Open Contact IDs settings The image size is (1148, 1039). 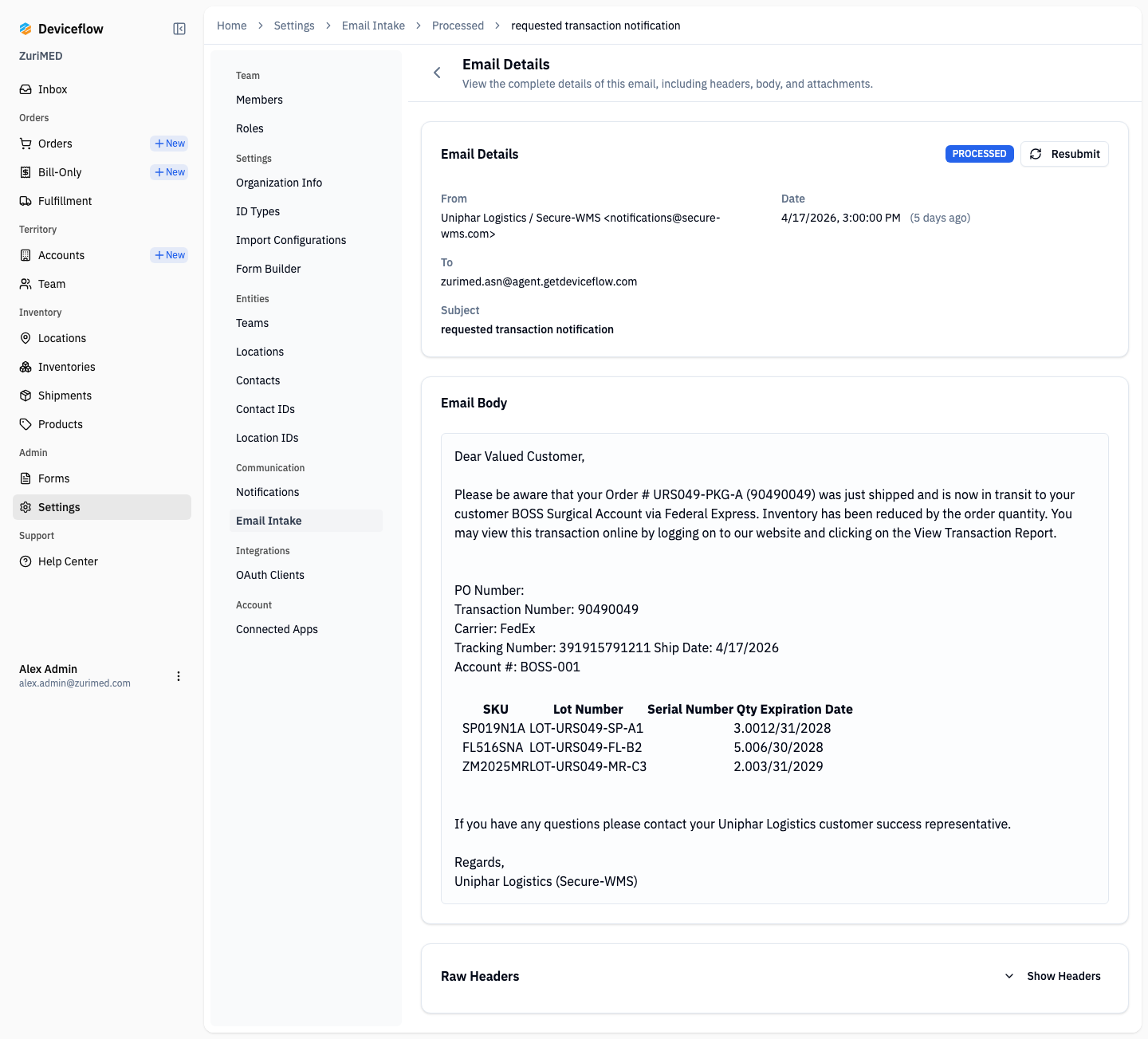click(306, 409)
